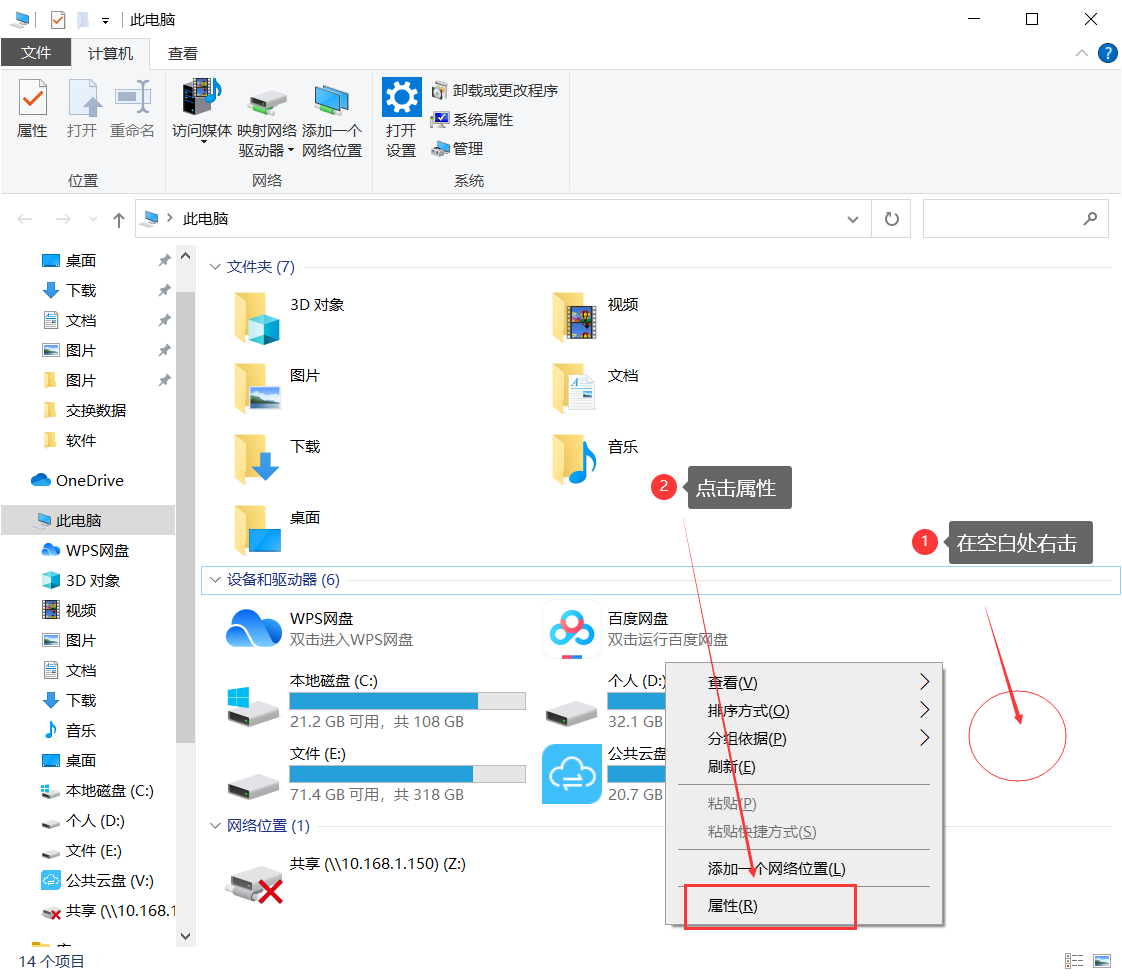The width and height of the screenshot is (1122, 977).
Task: Select 百度网盘 drive item
Action: click(x=635, y=630)
